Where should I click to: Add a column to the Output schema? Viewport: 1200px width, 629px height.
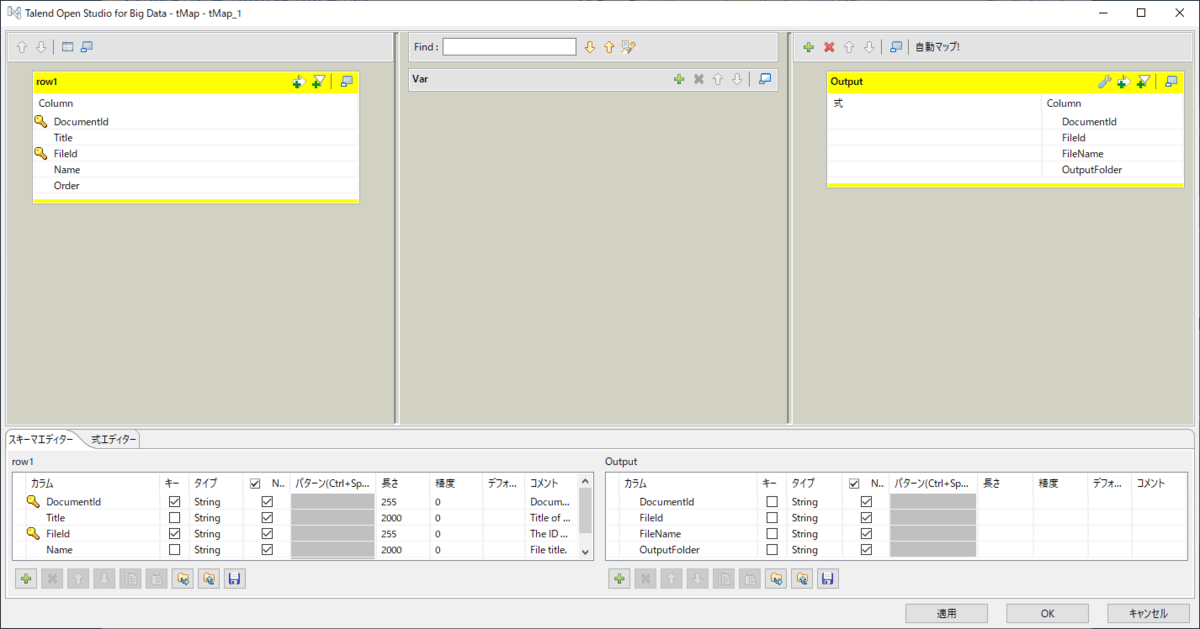pos(619,578)
